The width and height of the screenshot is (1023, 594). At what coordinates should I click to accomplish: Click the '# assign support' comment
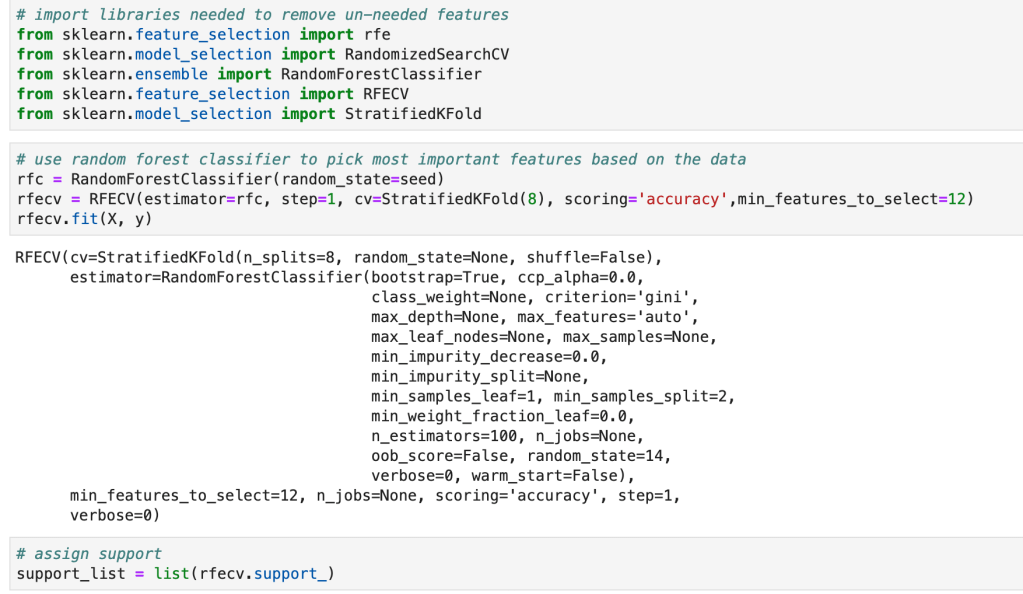pyautogui.click(x=88, y=554)
